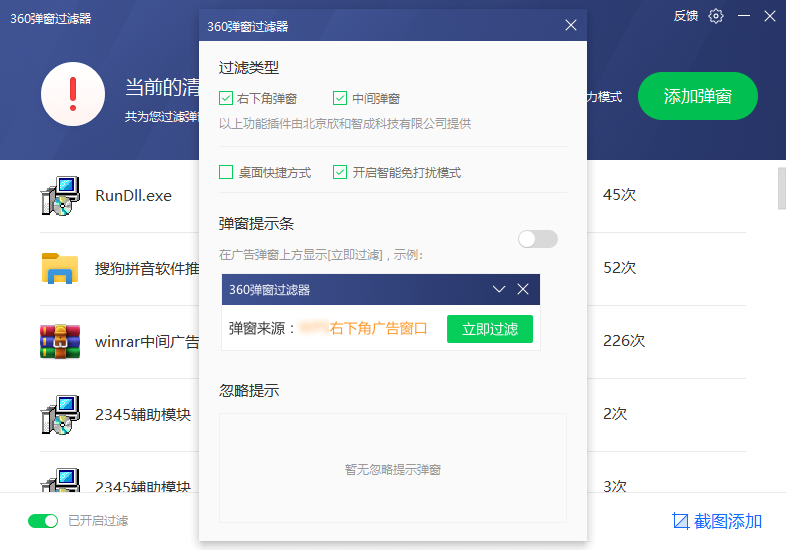786x550 pixels.
Task: Expand the chevron in the example popup
Action: pyautogui.click(x=500, y=290)
